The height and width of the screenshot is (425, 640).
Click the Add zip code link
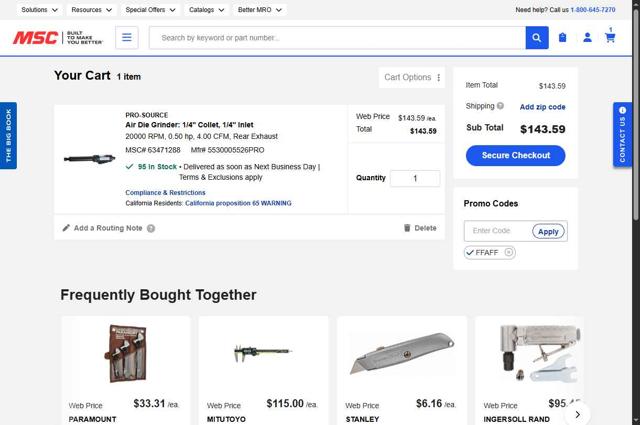click(x=542, y=106)
